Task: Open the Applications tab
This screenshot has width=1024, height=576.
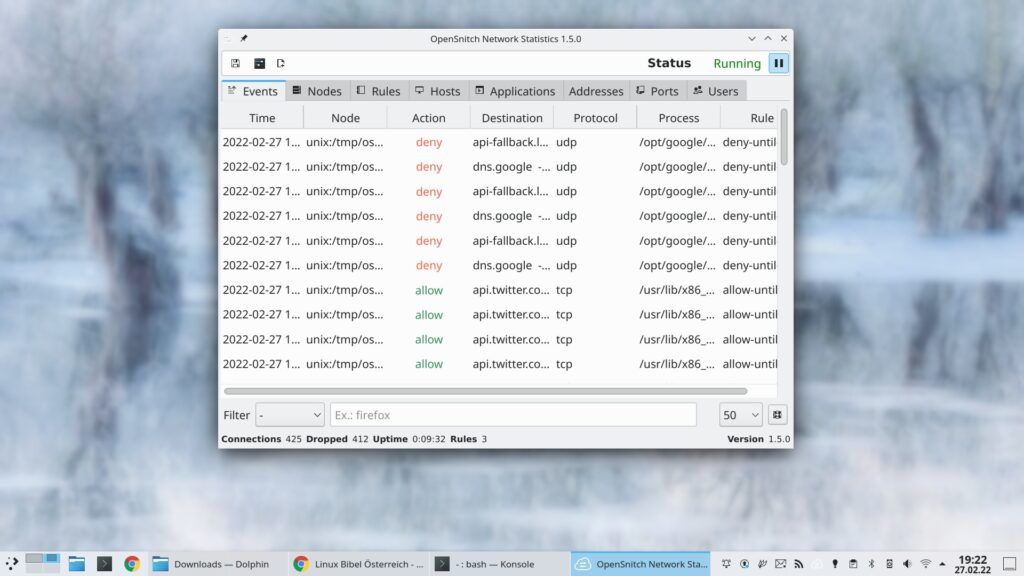Action: pos(515,91)
